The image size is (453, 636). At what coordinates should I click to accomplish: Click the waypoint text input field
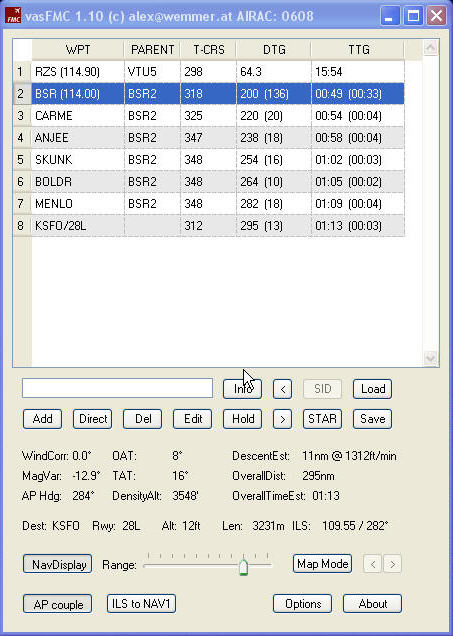[118, 389]
